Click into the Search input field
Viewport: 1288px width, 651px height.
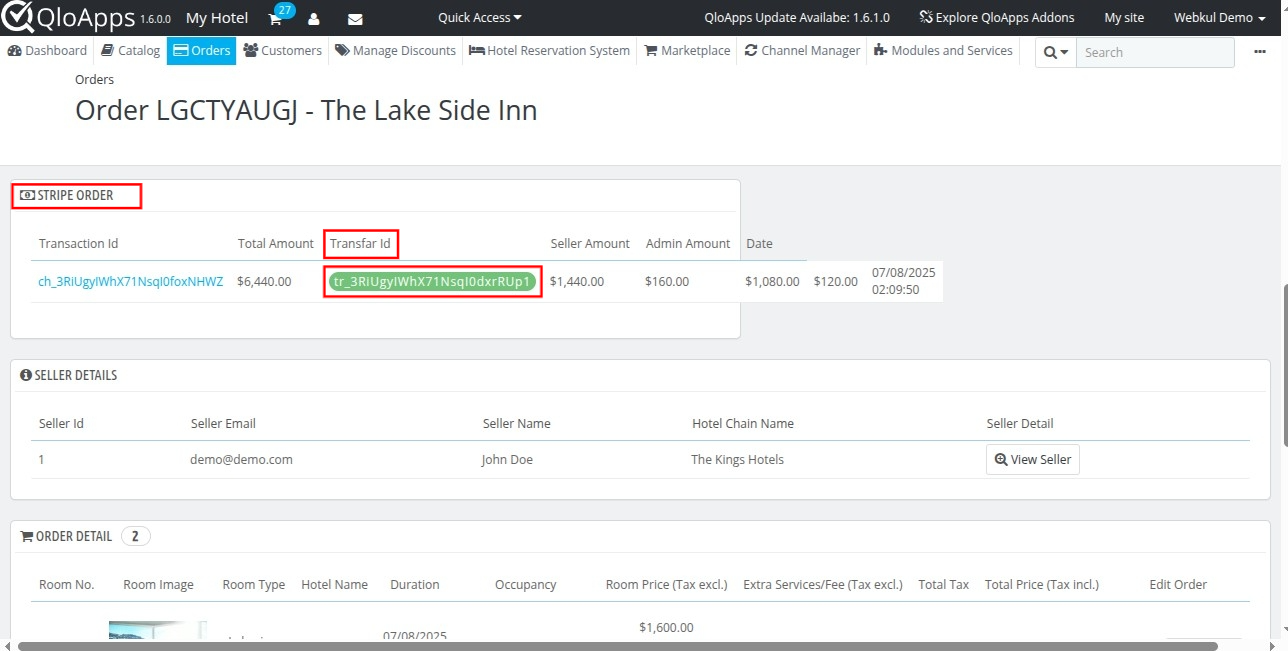coord(1155,52)
